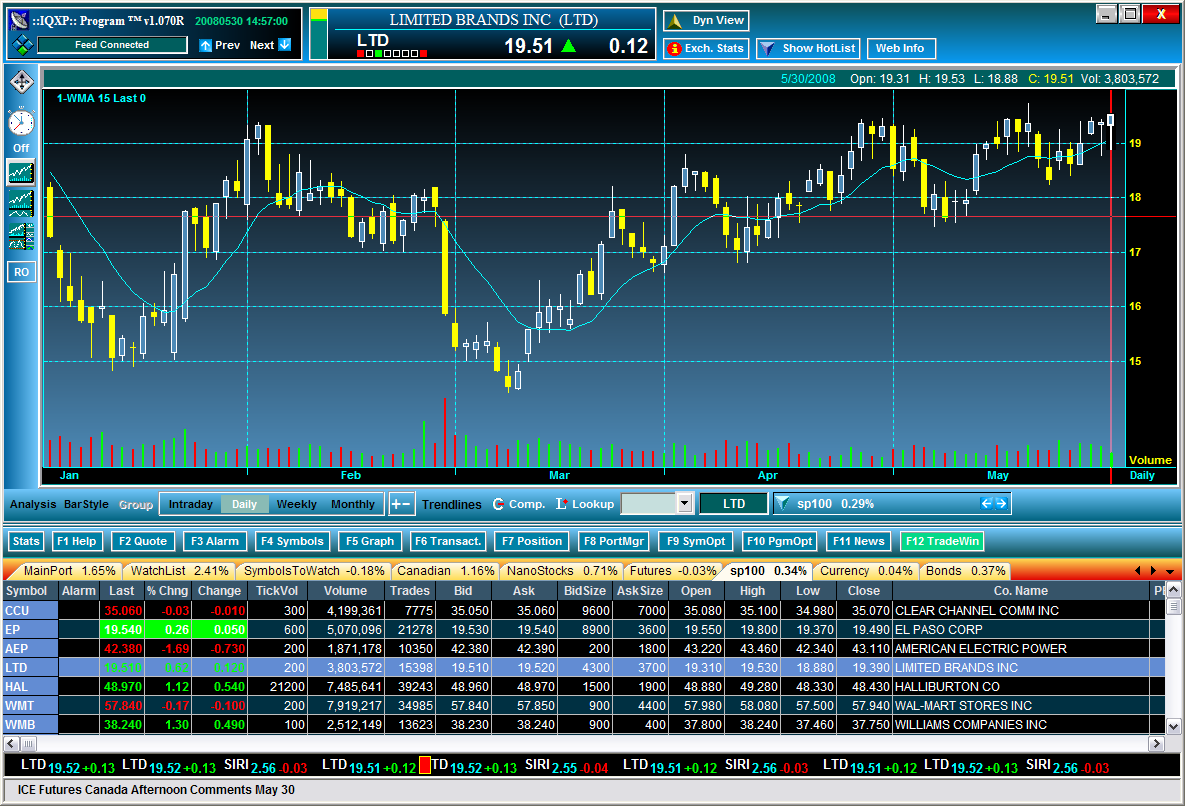
Task: Select Monthly chart interval
Action: pyautogui.click(x=352, y=504)
